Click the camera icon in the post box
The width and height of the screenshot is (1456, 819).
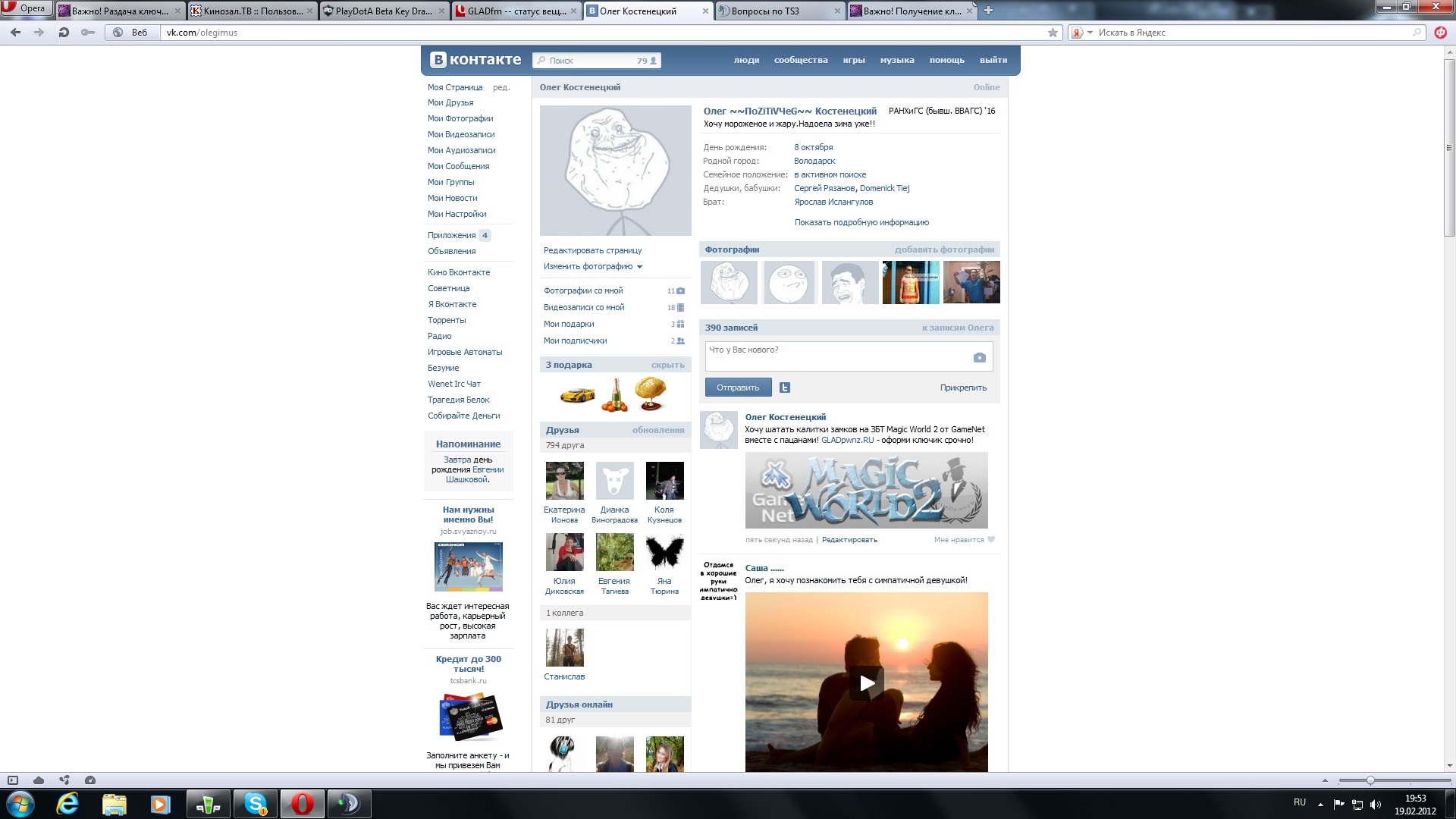(x=979, y=357)
